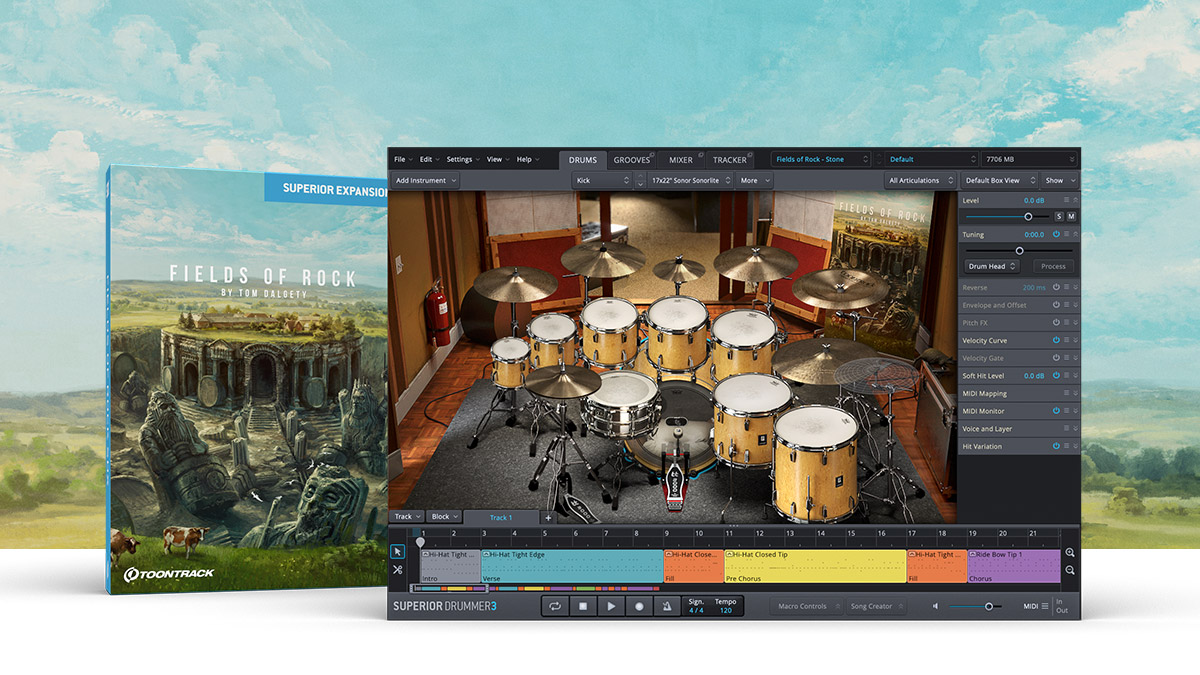The width and height of the screenshot is (1200, 675).
Task: Open the Song Creator button
Action: (875, 606)
